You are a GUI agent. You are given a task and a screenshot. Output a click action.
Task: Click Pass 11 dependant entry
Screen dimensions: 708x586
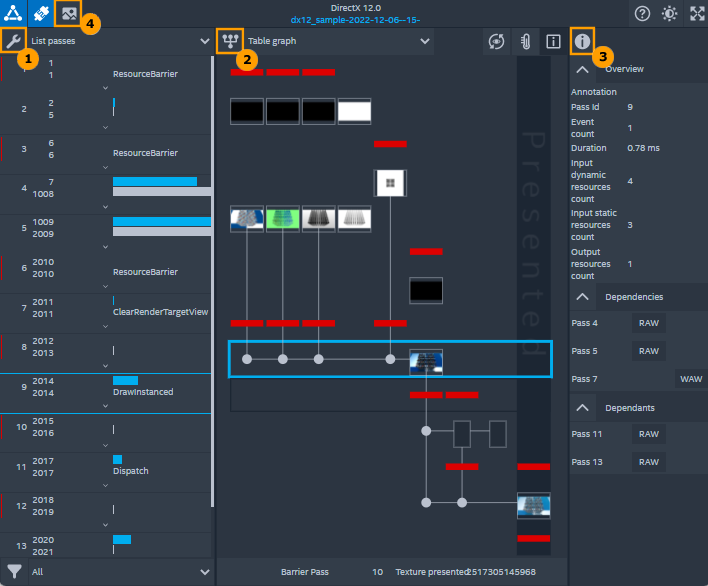pyautogui.click(x=587, y=434)
